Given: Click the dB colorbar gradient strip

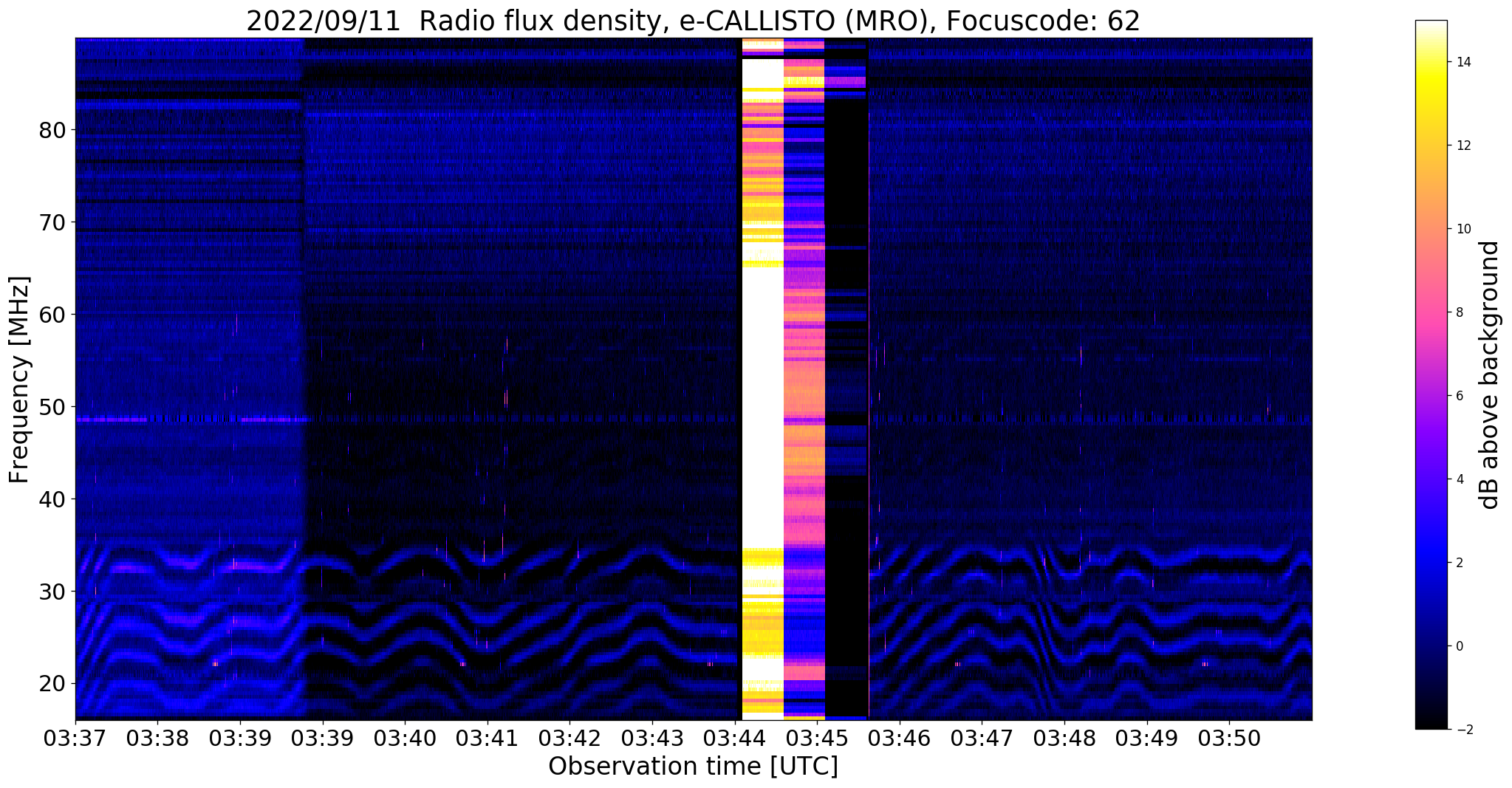Looking at the screenshot, I should 1431,375.
